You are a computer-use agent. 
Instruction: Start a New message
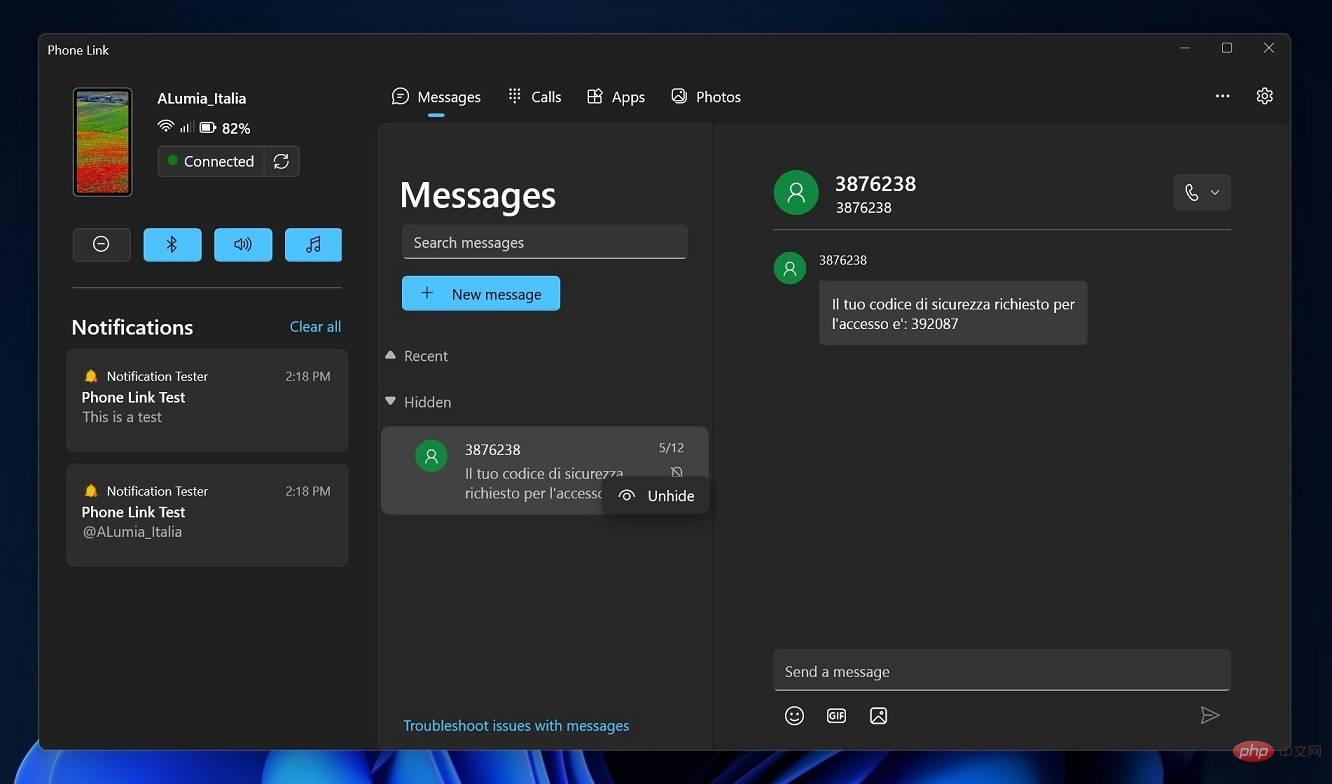481,294
